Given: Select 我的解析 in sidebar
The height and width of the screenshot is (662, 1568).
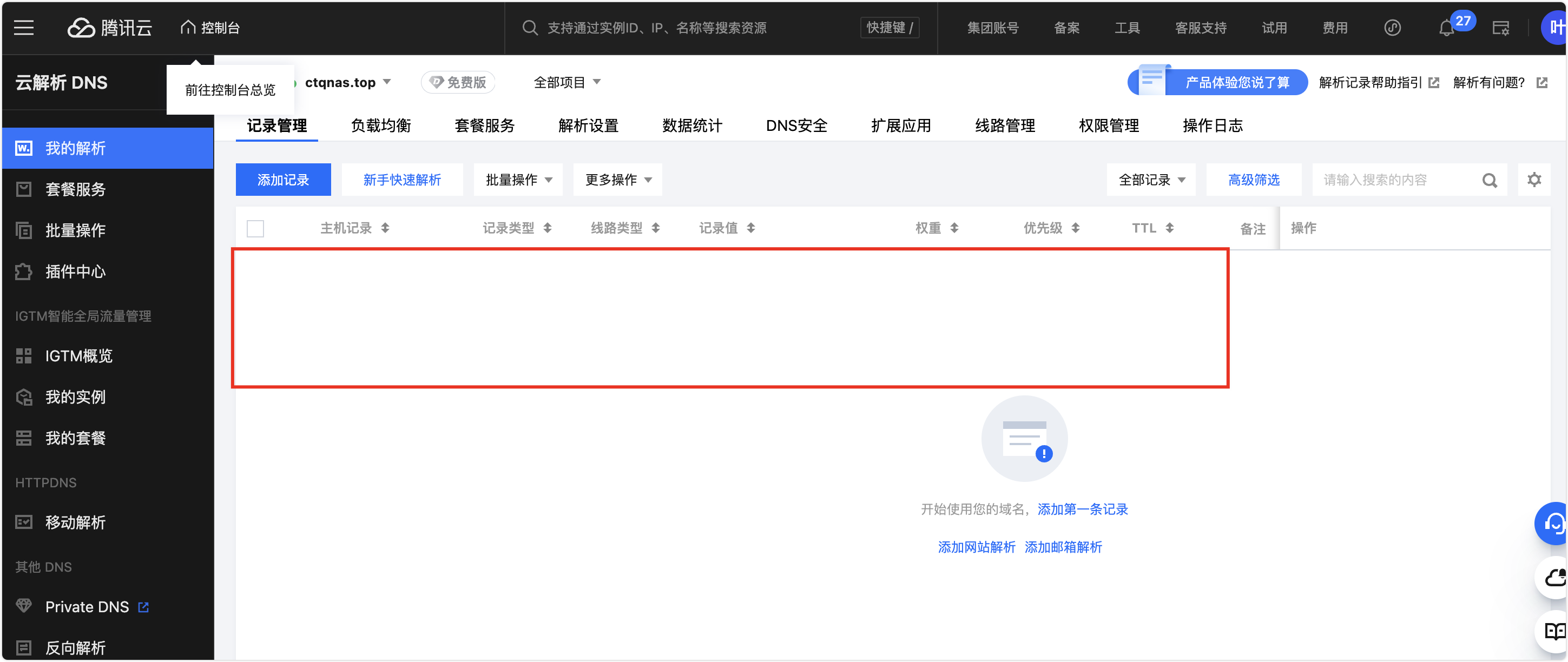Looking at the screenshot, I should (x=108, y=148).
